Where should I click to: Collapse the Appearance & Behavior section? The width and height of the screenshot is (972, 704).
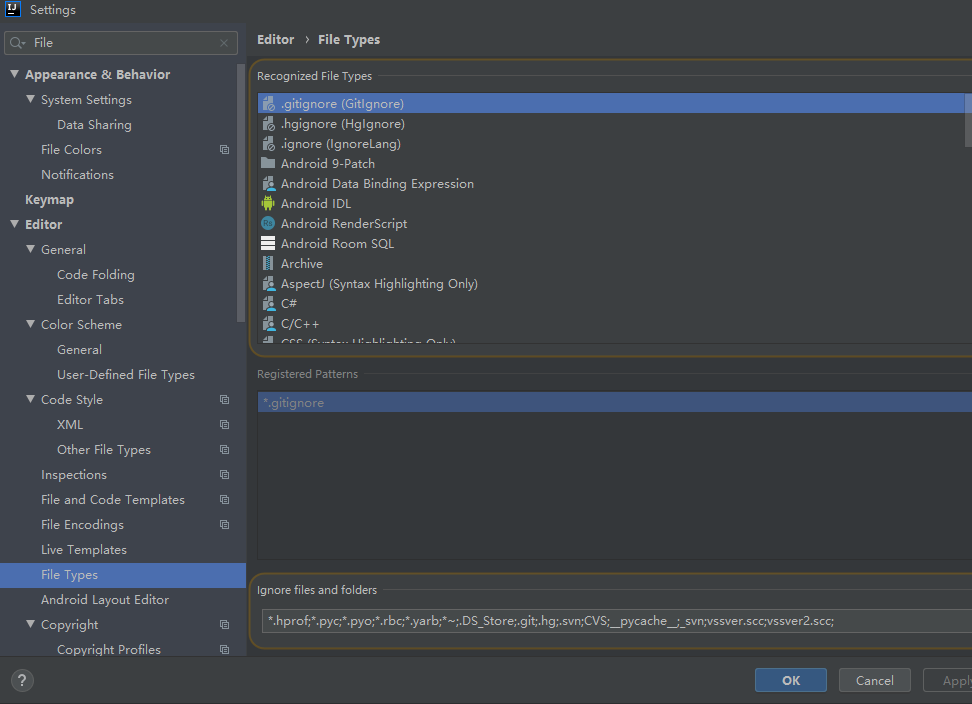point(14,74)
